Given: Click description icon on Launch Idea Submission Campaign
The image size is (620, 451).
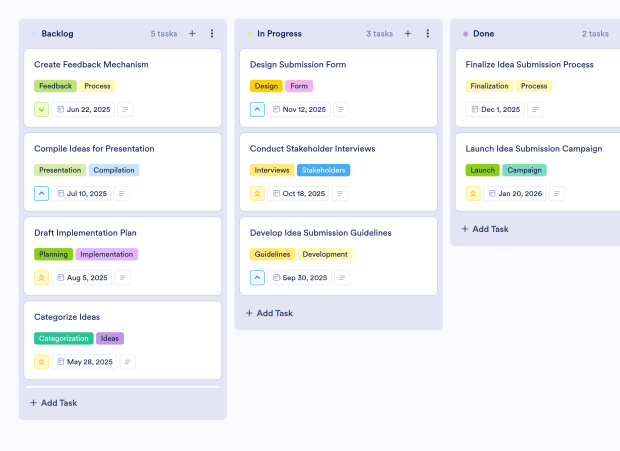Looking at the screenshot, I should click(x=557, y=194).
